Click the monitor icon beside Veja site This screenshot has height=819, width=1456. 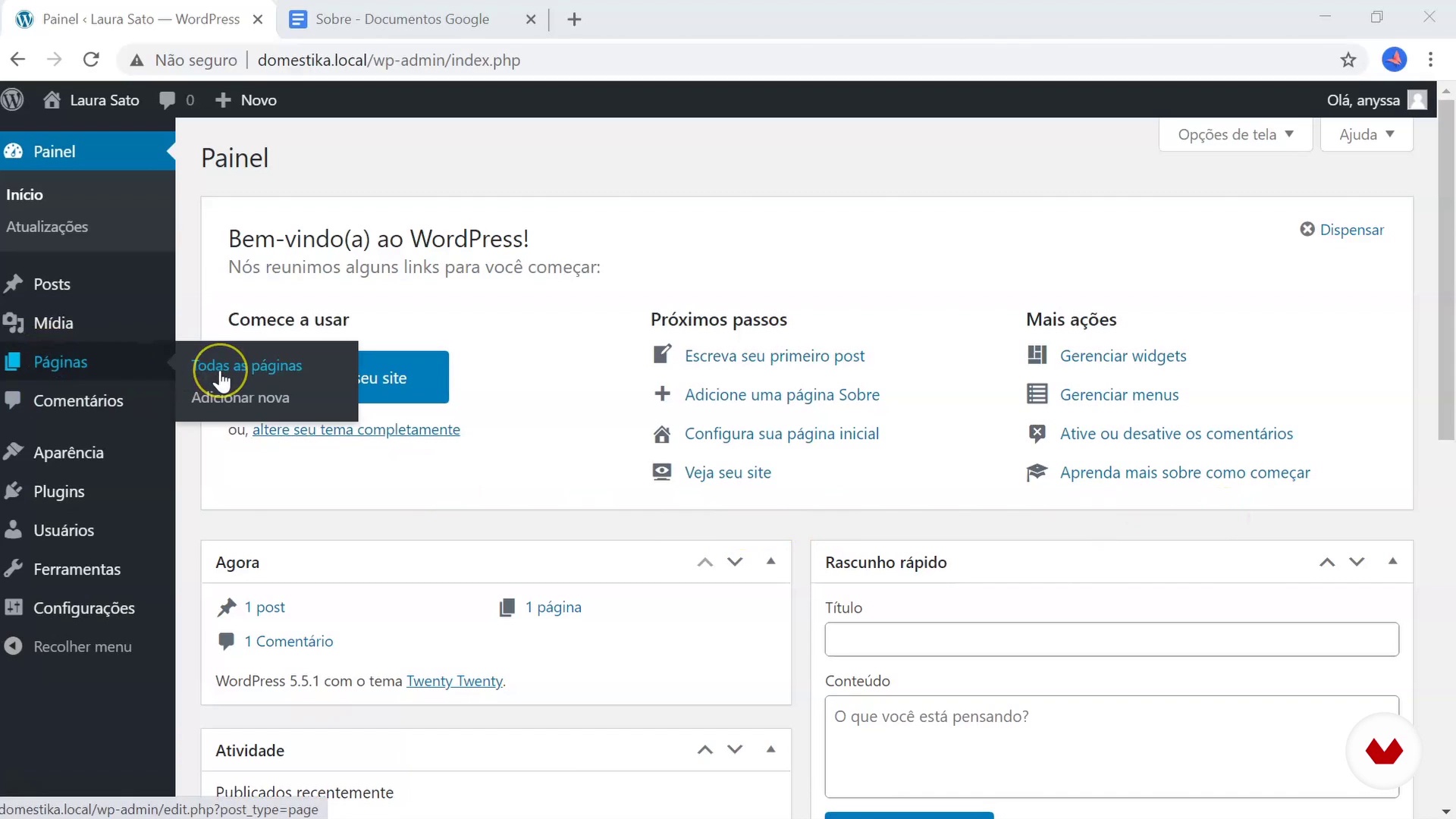click(662, 472)
